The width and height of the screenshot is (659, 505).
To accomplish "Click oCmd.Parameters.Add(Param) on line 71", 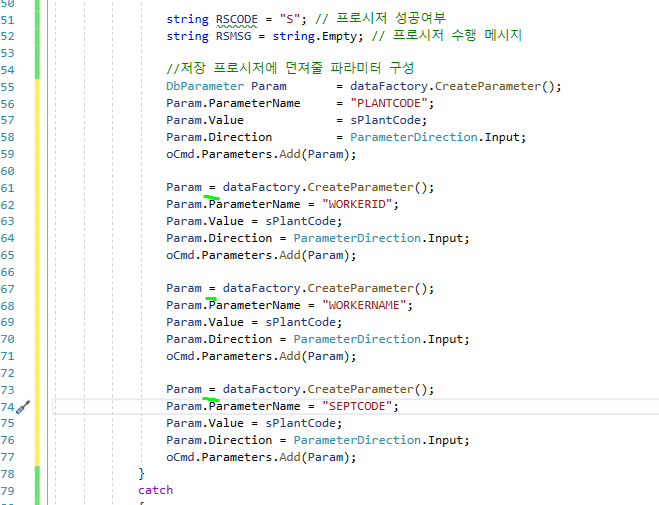I will (x=258, y=356).
